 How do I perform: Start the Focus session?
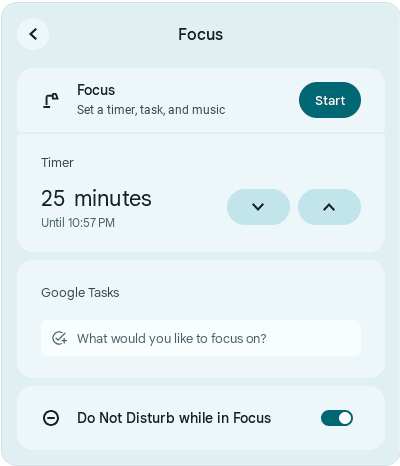tap(330, 100)
